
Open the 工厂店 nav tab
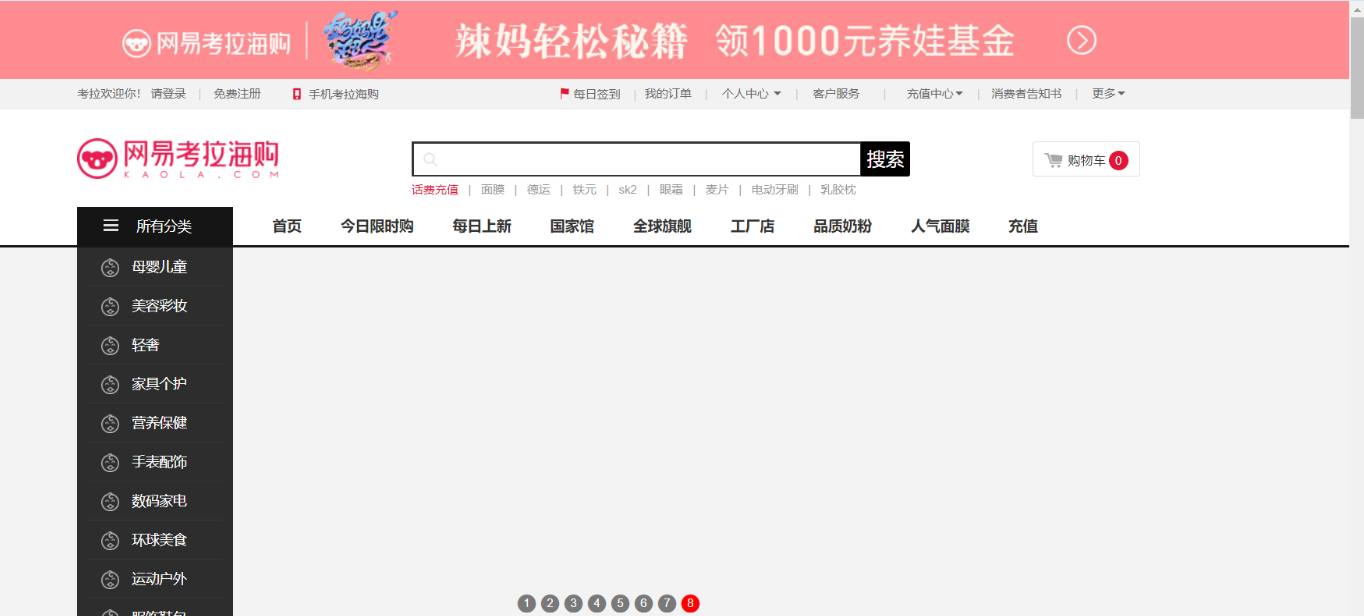(752, 226)
